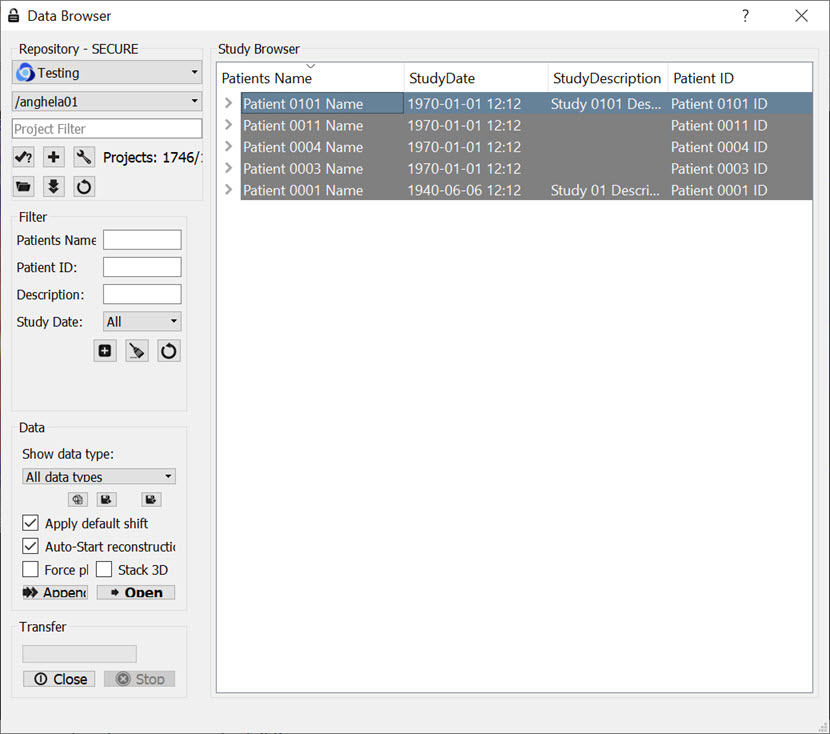Click the Open button in Data panel
This screenshot has width=830, height=734.
pyautogui.click(x=136, y=593)
